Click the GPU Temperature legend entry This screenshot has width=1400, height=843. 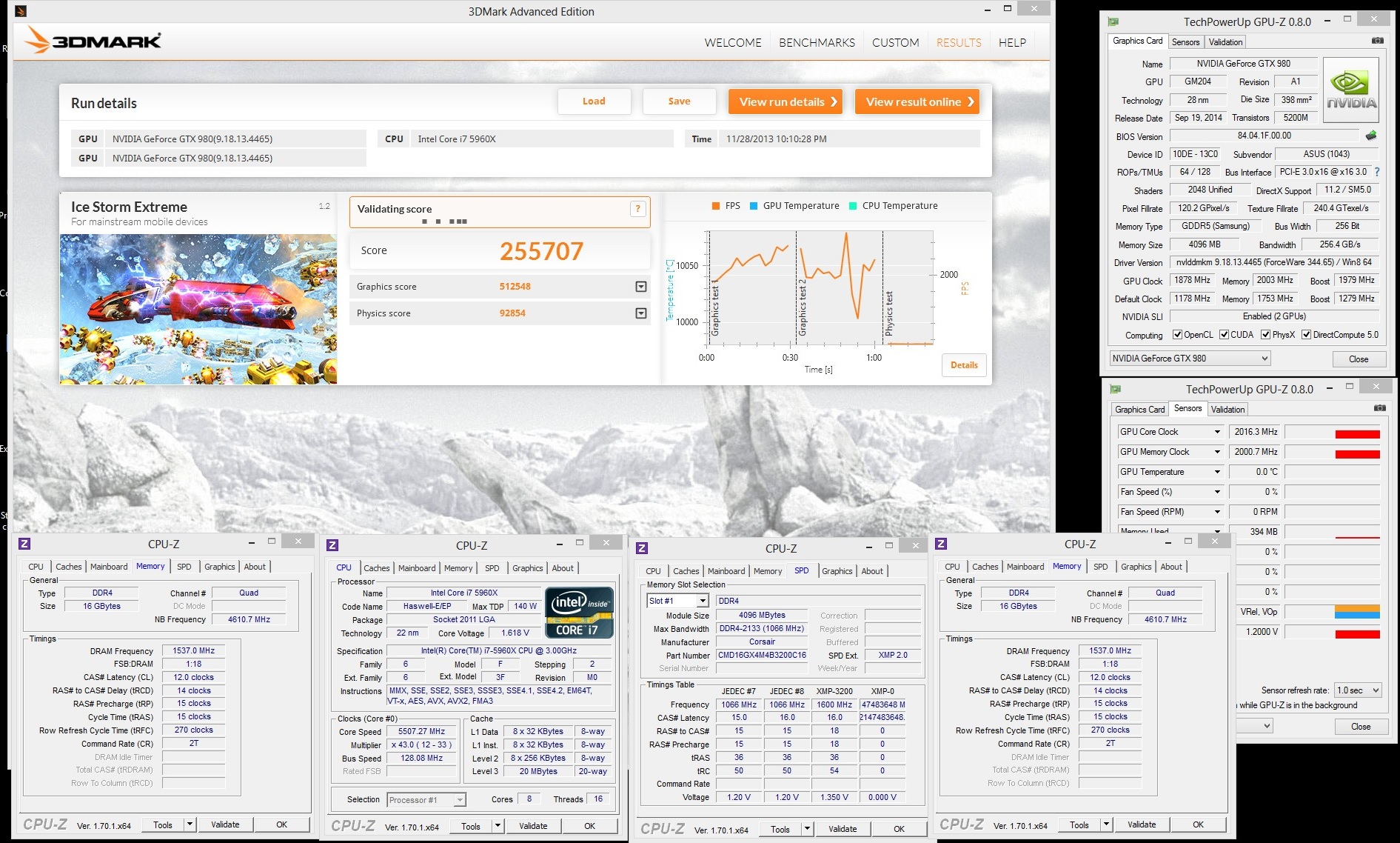(794, 206)
